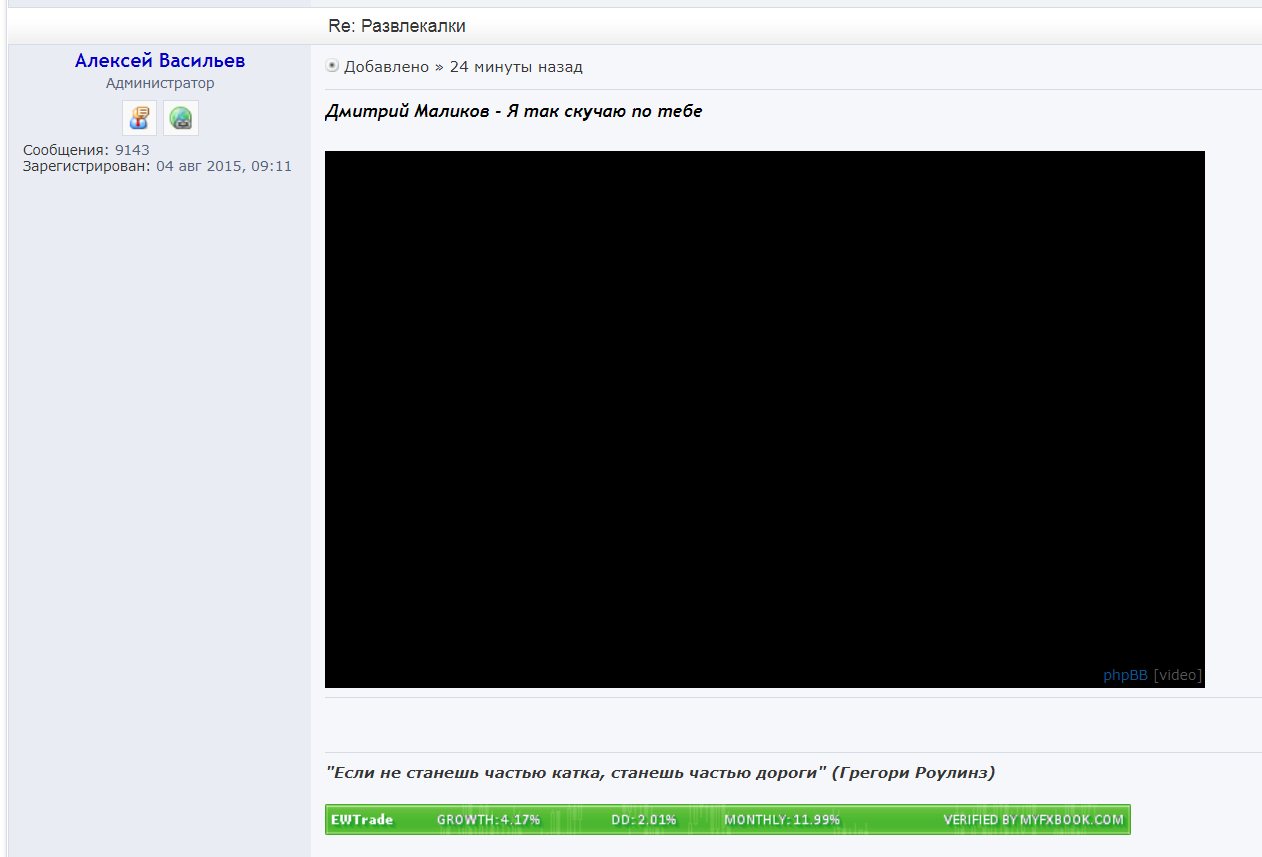Click 'MONTHLY: 11.99%' on the green banner
Image resolution: width=1262 pixels, height=857 pixels.
pyautogui.click(x=782, y=820)
